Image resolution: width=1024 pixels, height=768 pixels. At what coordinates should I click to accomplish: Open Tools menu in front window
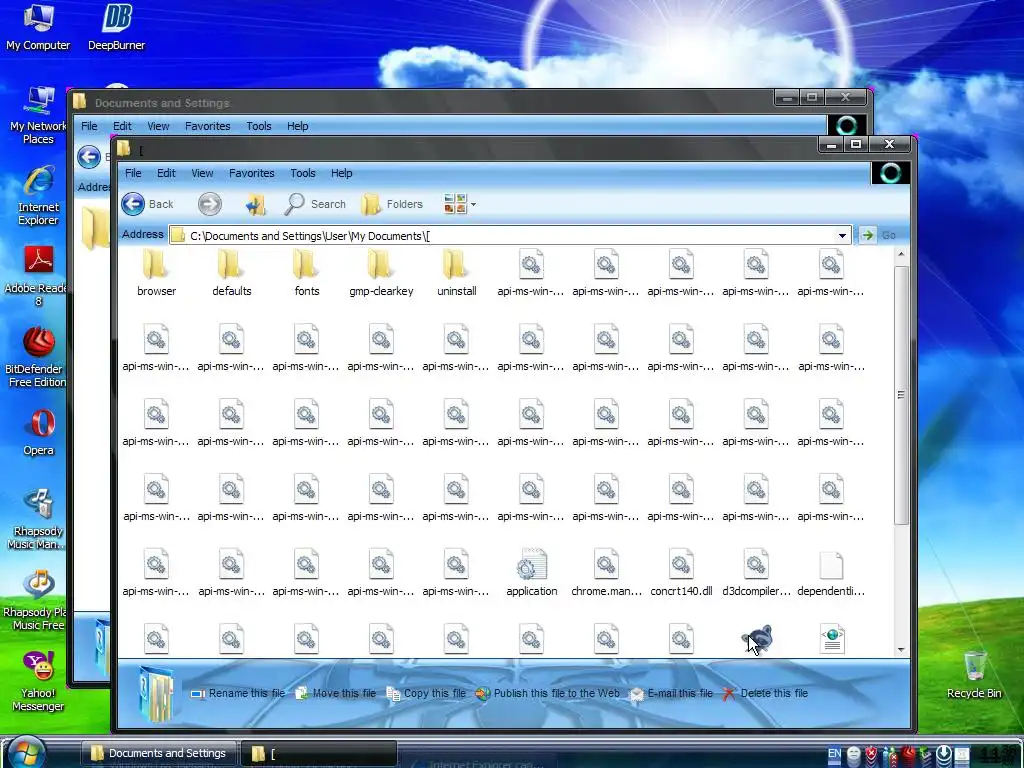(x=302, y=173)
